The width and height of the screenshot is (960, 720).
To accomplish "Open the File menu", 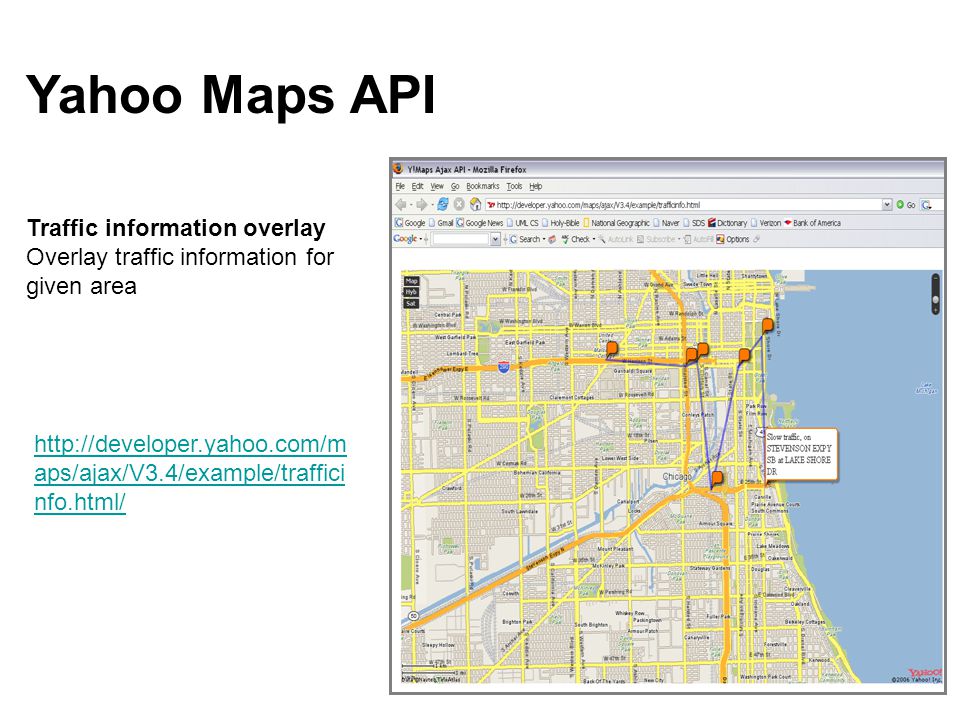I will click(x=400, y=186).
